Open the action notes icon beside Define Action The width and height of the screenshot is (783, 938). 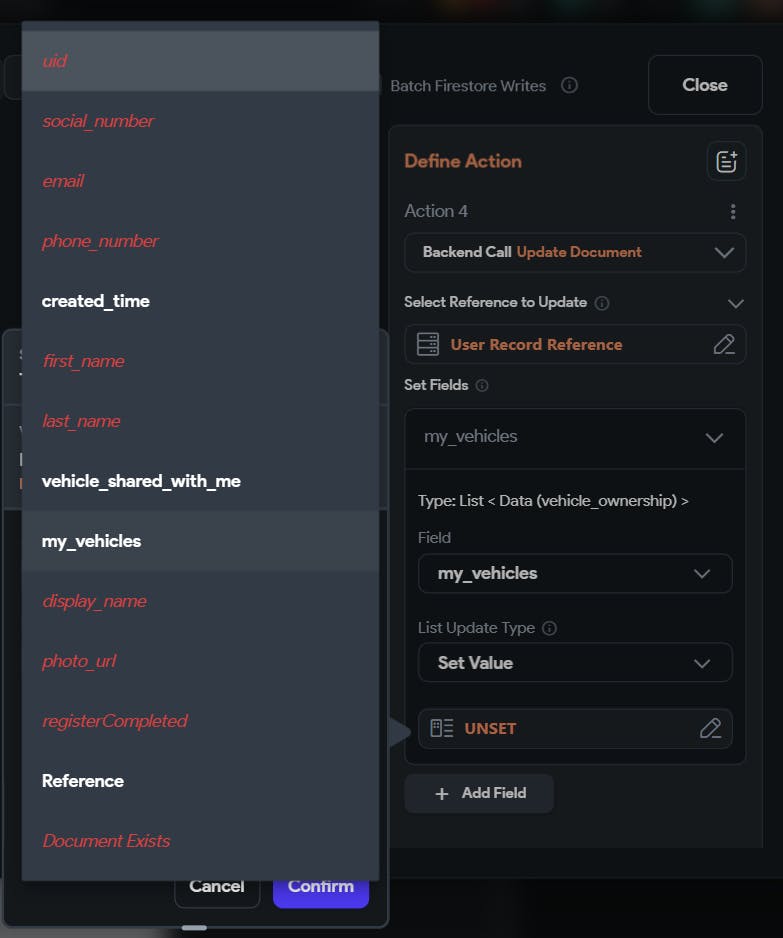[726, 161]
